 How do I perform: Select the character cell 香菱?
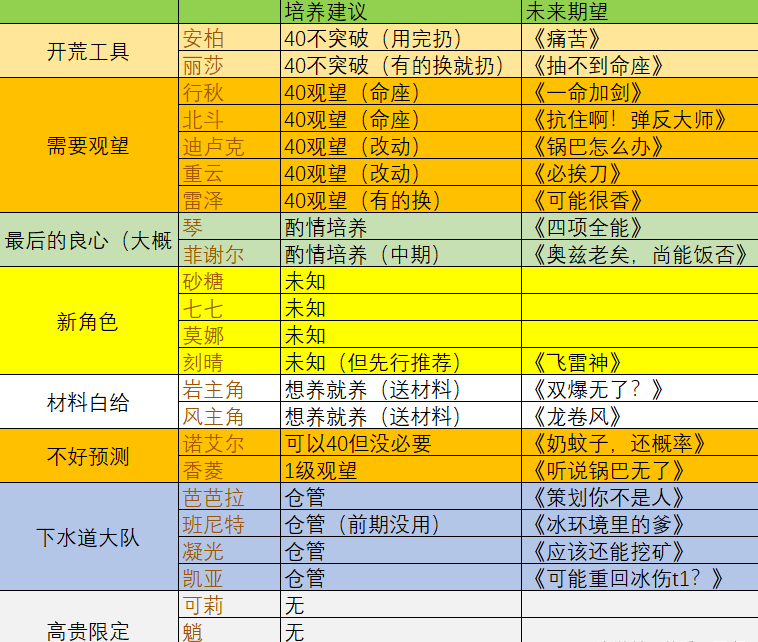[x=230, y=469]
